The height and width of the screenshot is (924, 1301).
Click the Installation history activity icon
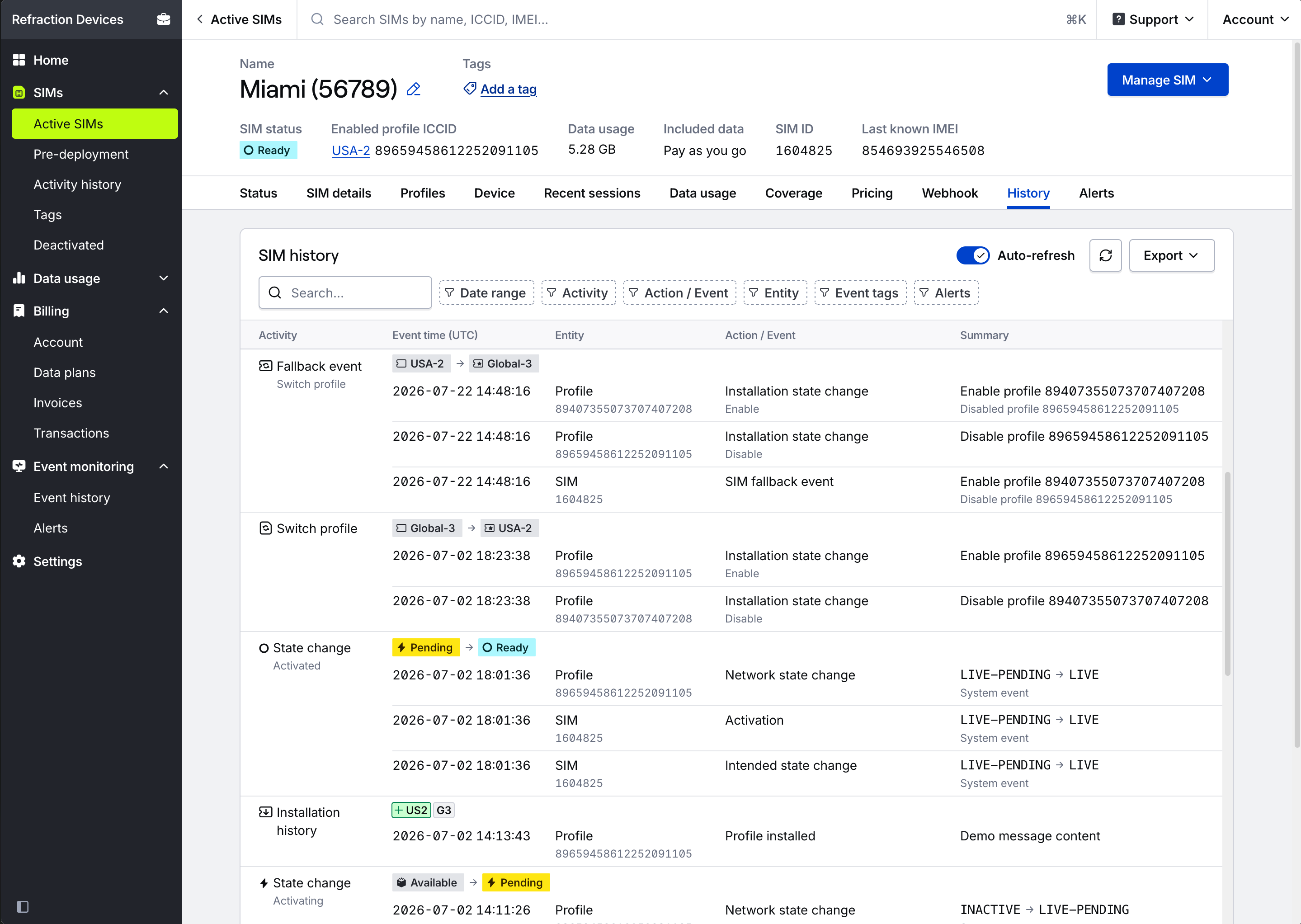coord(265,812)
